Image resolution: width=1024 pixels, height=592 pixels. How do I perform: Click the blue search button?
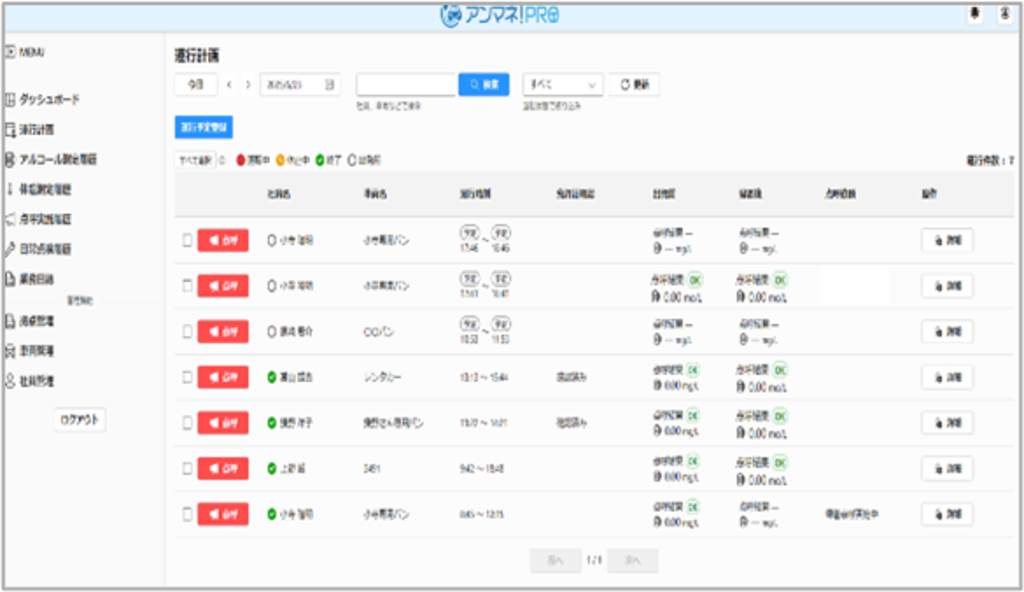[484, 85]
